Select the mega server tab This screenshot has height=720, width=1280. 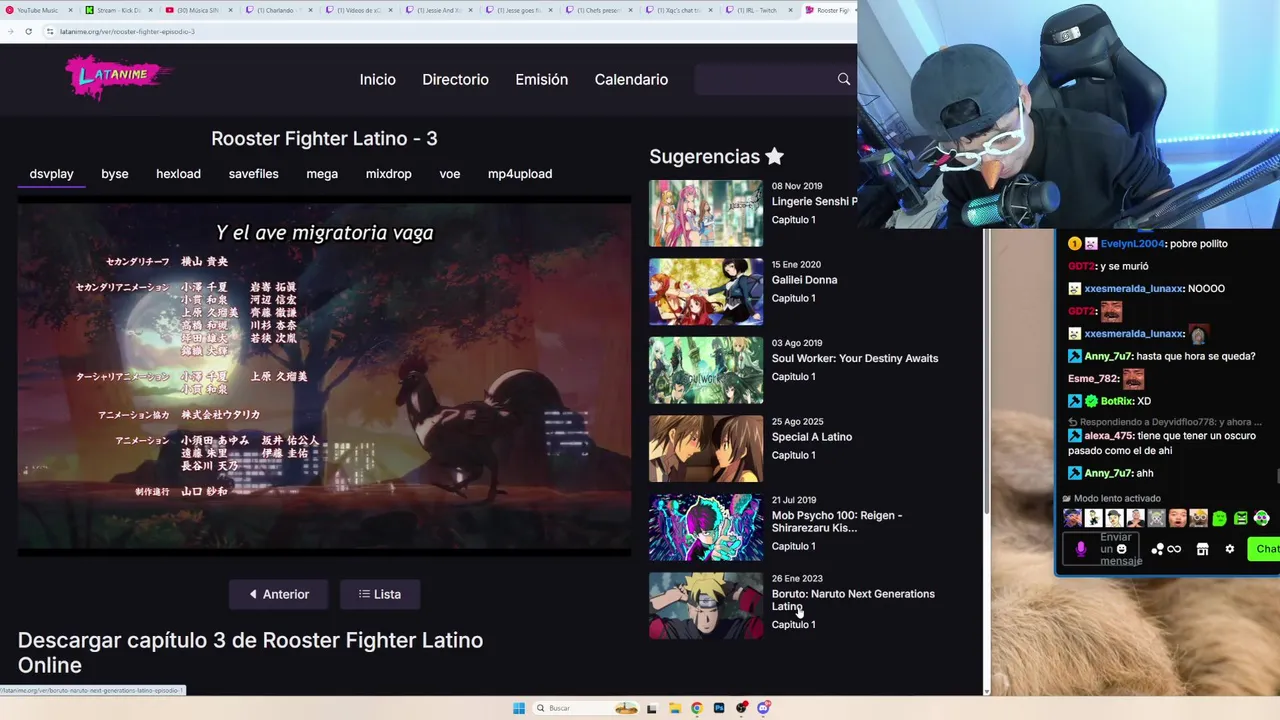click(x=322, y=174)
